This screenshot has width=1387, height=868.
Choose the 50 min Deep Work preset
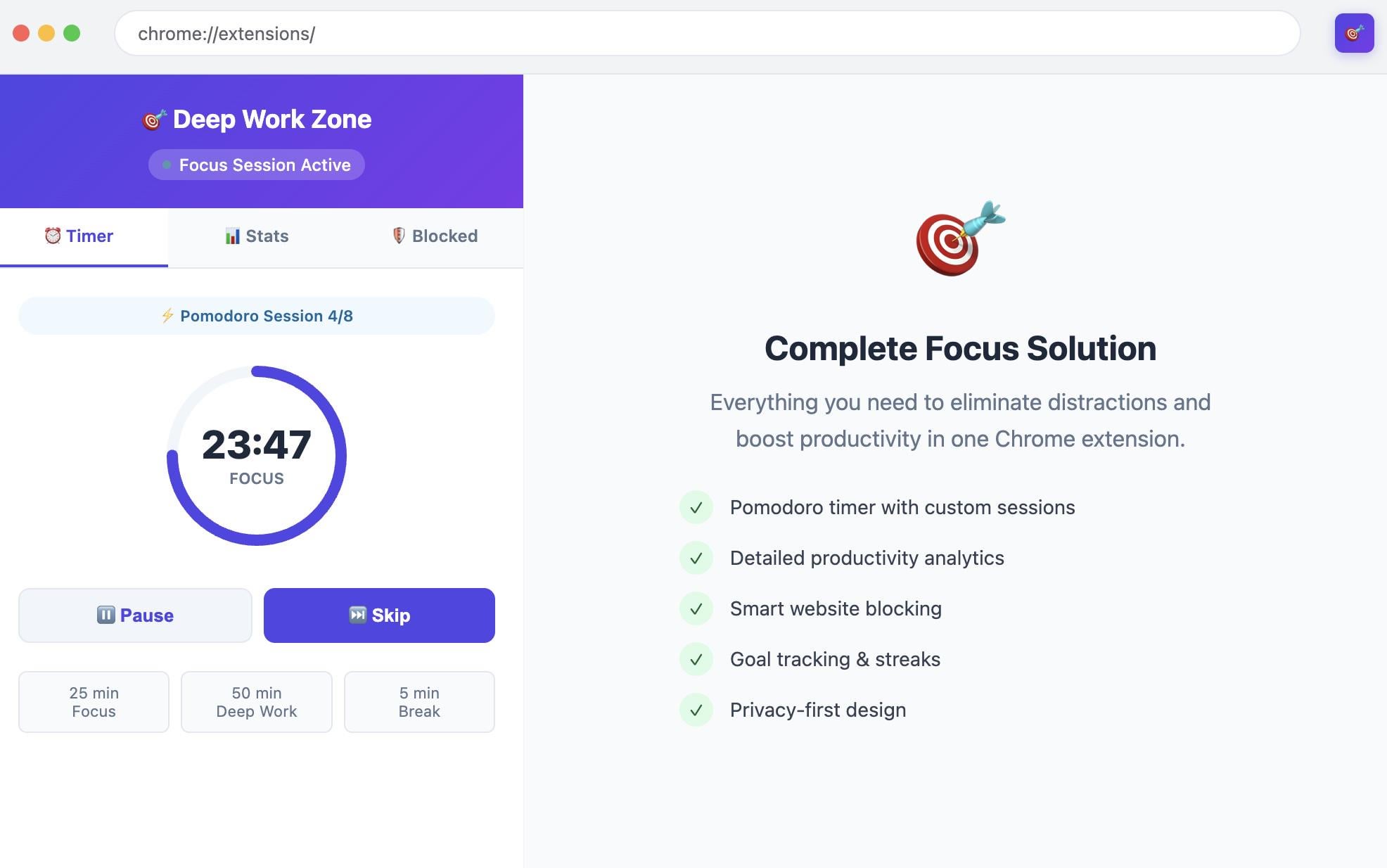pyautogui.click(x=257, y=702)
